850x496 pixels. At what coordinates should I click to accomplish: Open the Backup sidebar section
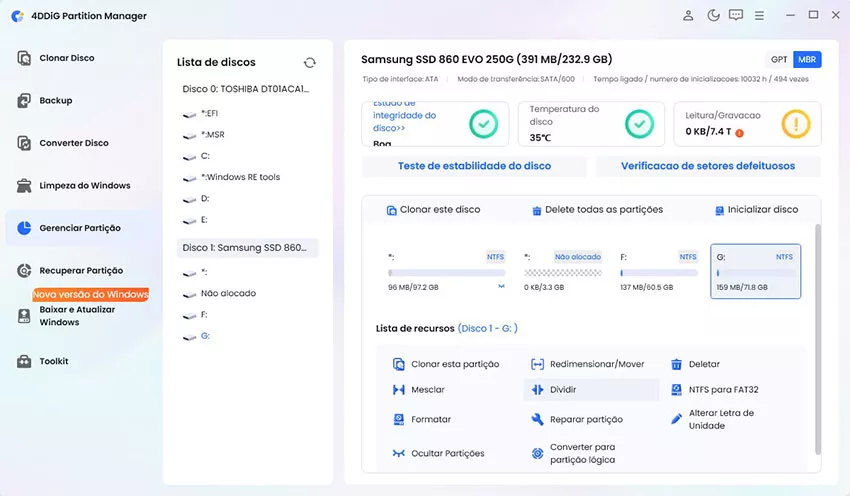coord(56,100)
